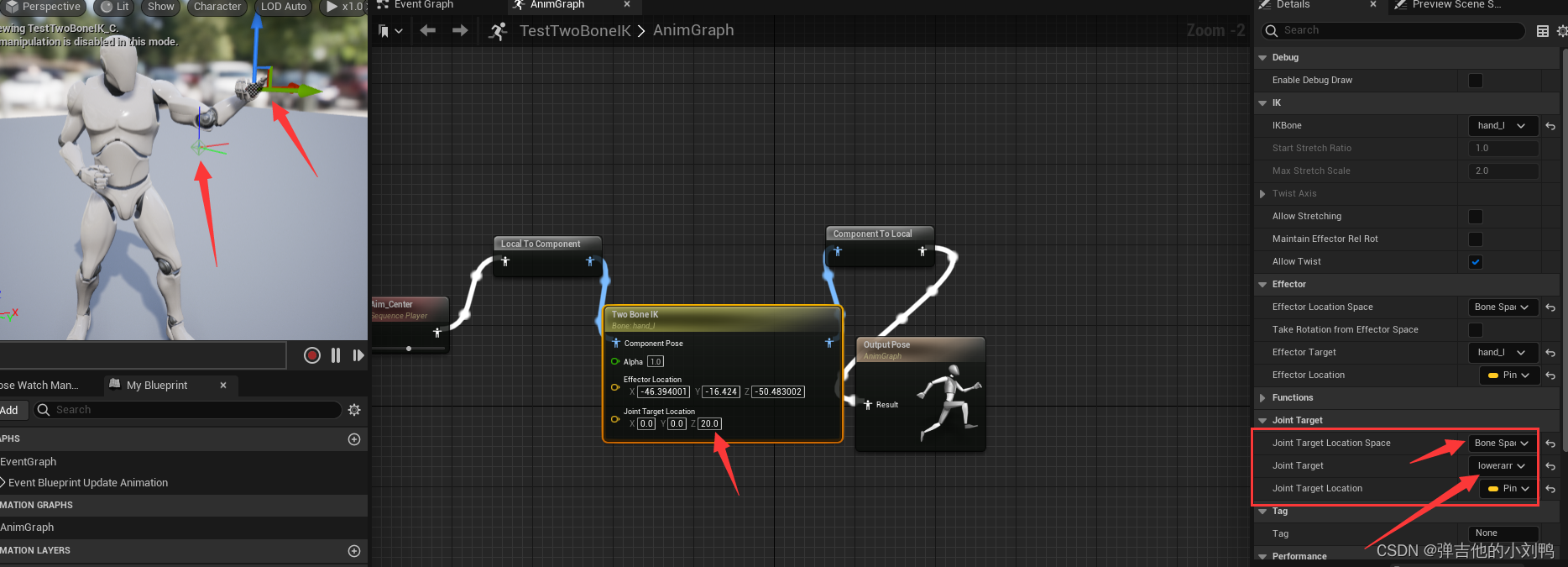Expand the Functions section
The height and width of the screenshot is (567, 1568).
tap(1262, 398)
